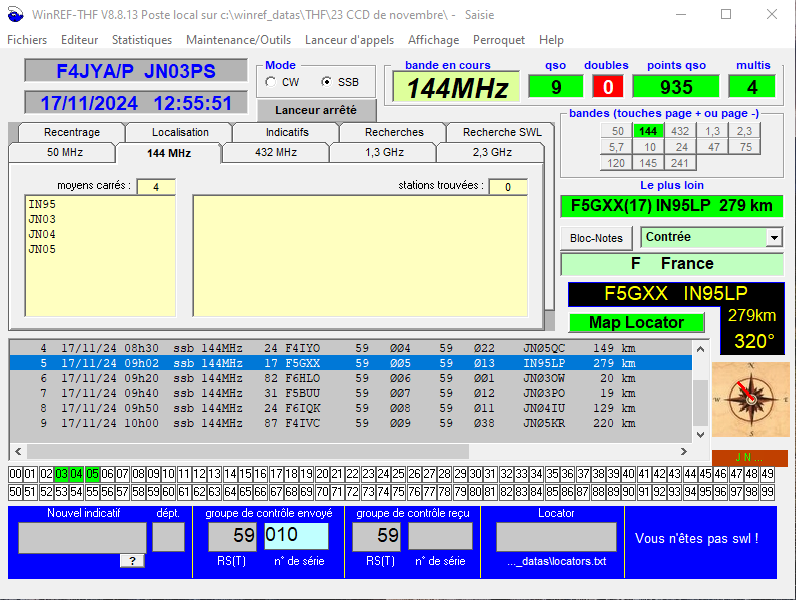Click the log list scroll-right arrow
Screen dimensions: 796x600
coord(683,451)
